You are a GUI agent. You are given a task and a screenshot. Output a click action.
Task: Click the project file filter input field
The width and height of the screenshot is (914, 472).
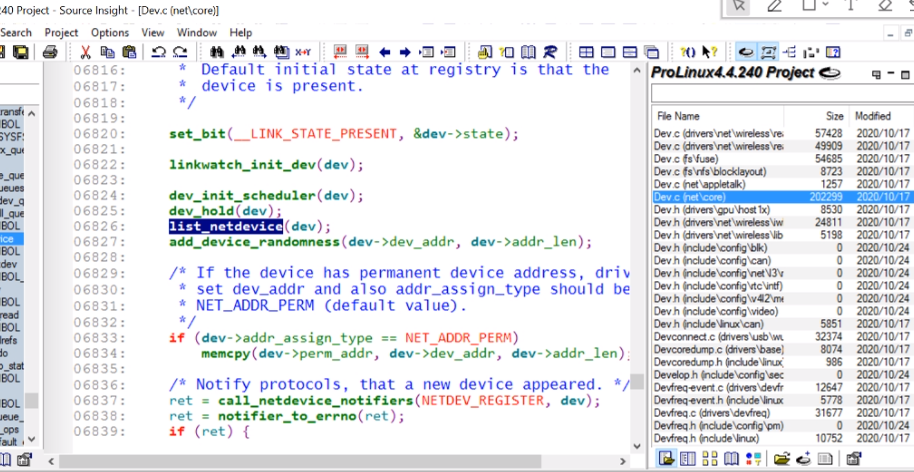coord(782,93)
